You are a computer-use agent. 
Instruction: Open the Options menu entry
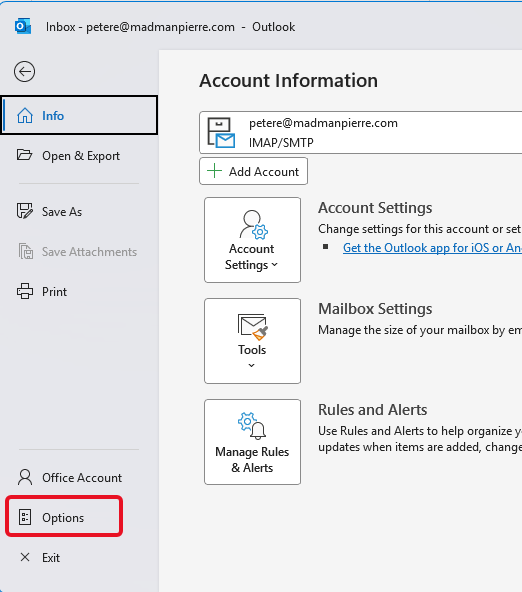64,516
